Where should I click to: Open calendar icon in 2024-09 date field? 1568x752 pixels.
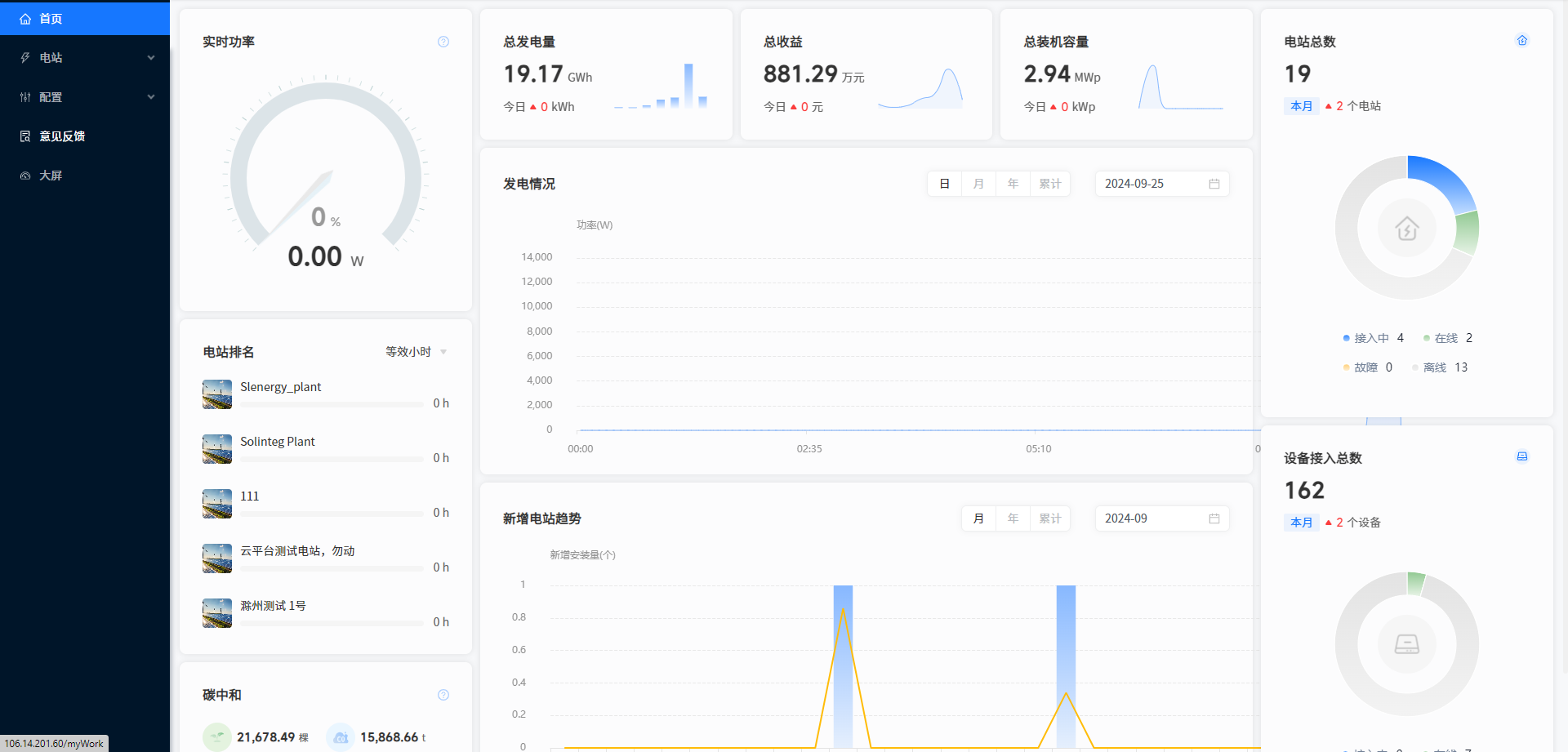(x=1214, y=519)
